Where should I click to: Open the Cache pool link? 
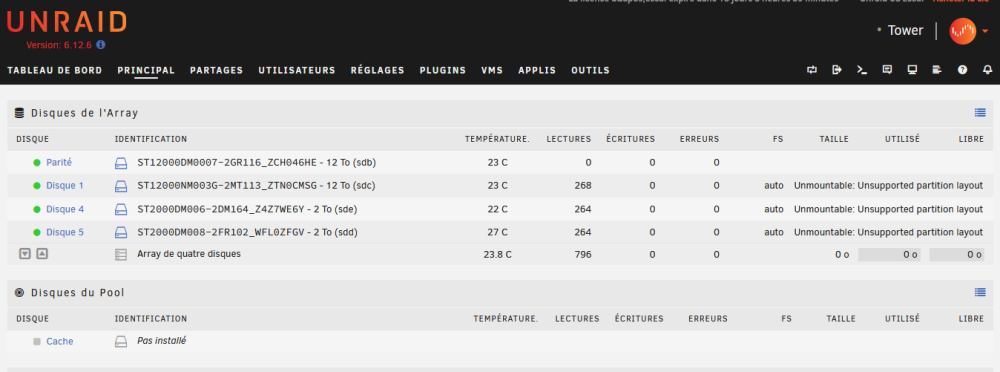(x=60, y=341)
